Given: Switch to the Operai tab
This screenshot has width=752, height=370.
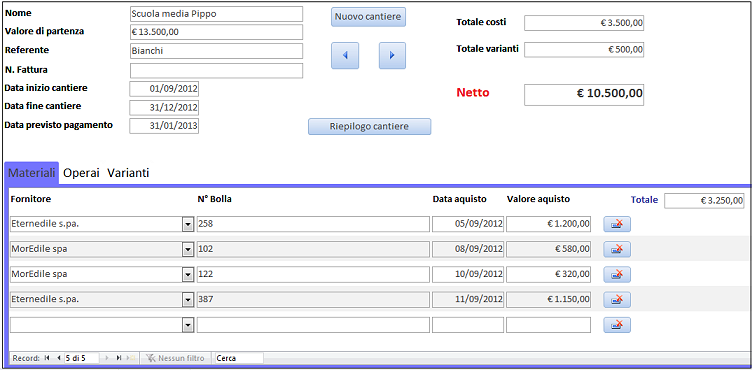Looking at the screenshot, I should click(x=82, y=173).
